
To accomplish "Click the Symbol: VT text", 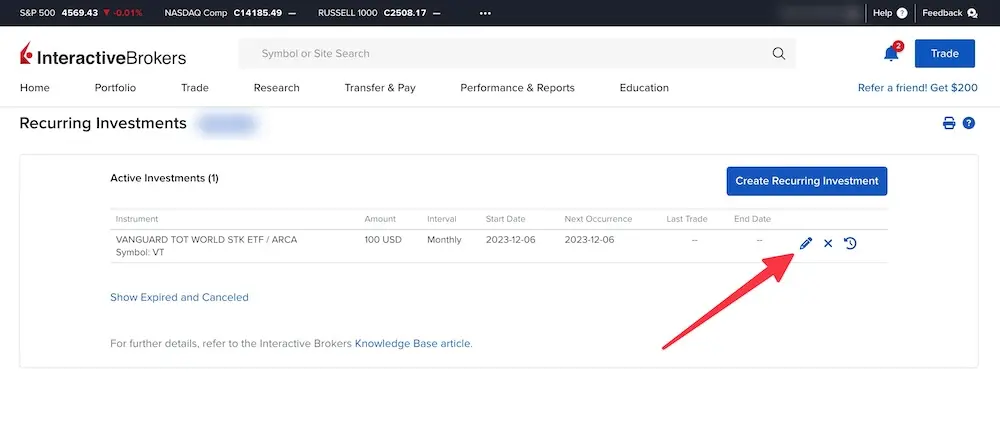I will [140, 252].
